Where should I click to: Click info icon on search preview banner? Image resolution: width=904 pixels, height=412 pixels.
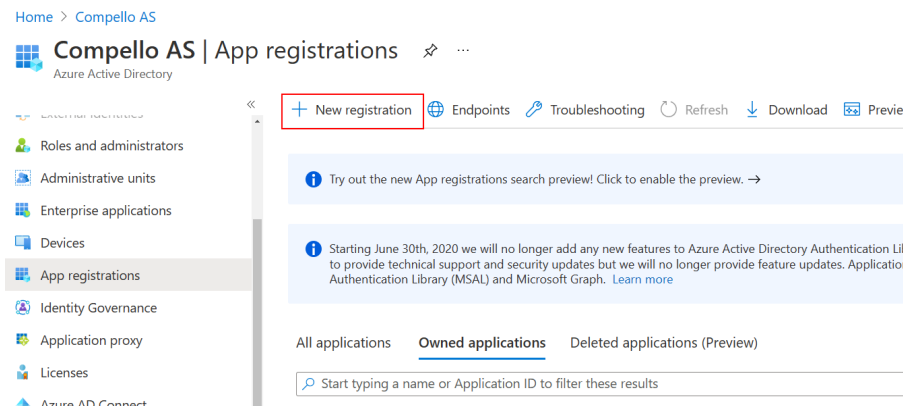coord(313,179)
